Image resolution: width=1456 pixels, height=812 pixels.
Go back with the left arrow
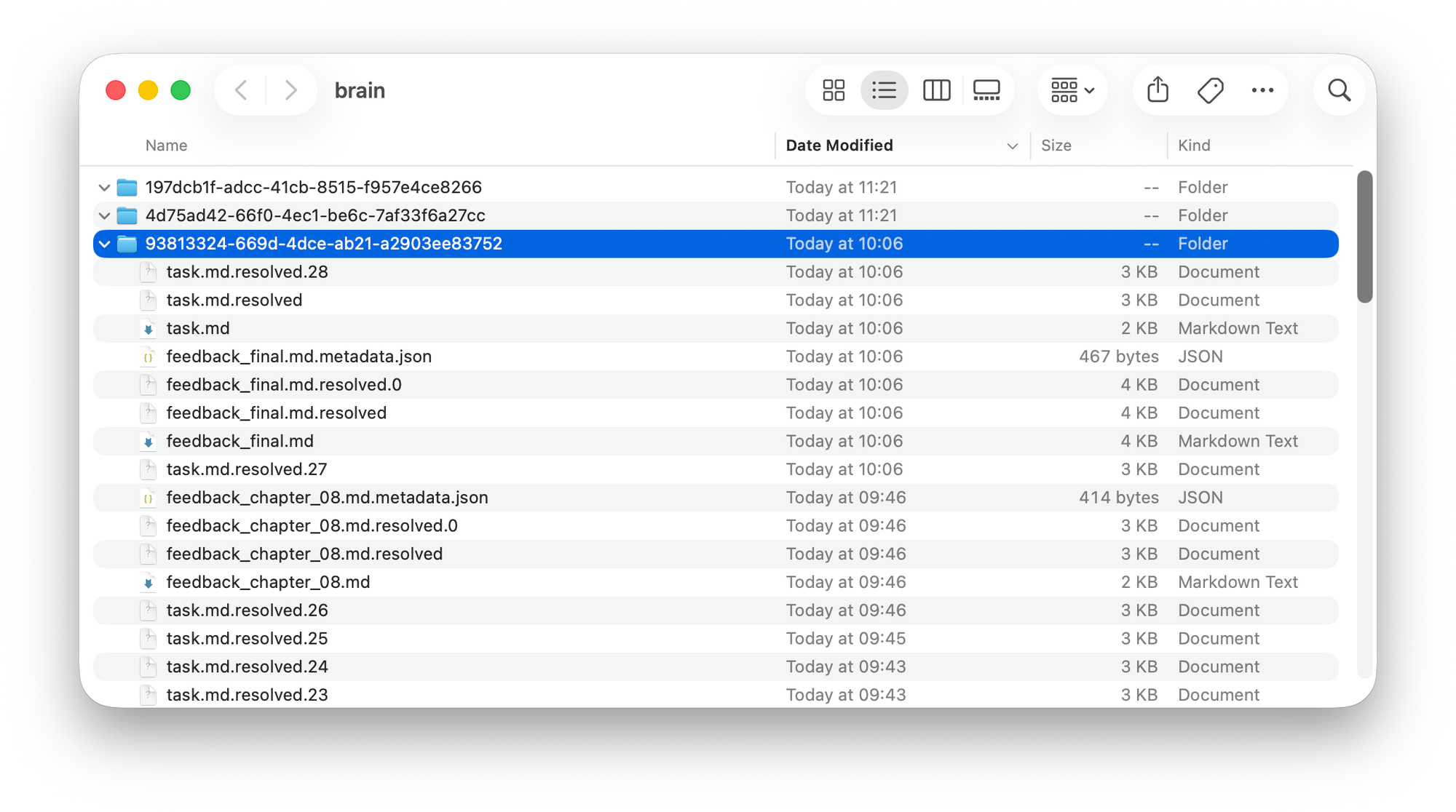pyautogui.click(x=241, y=90)
